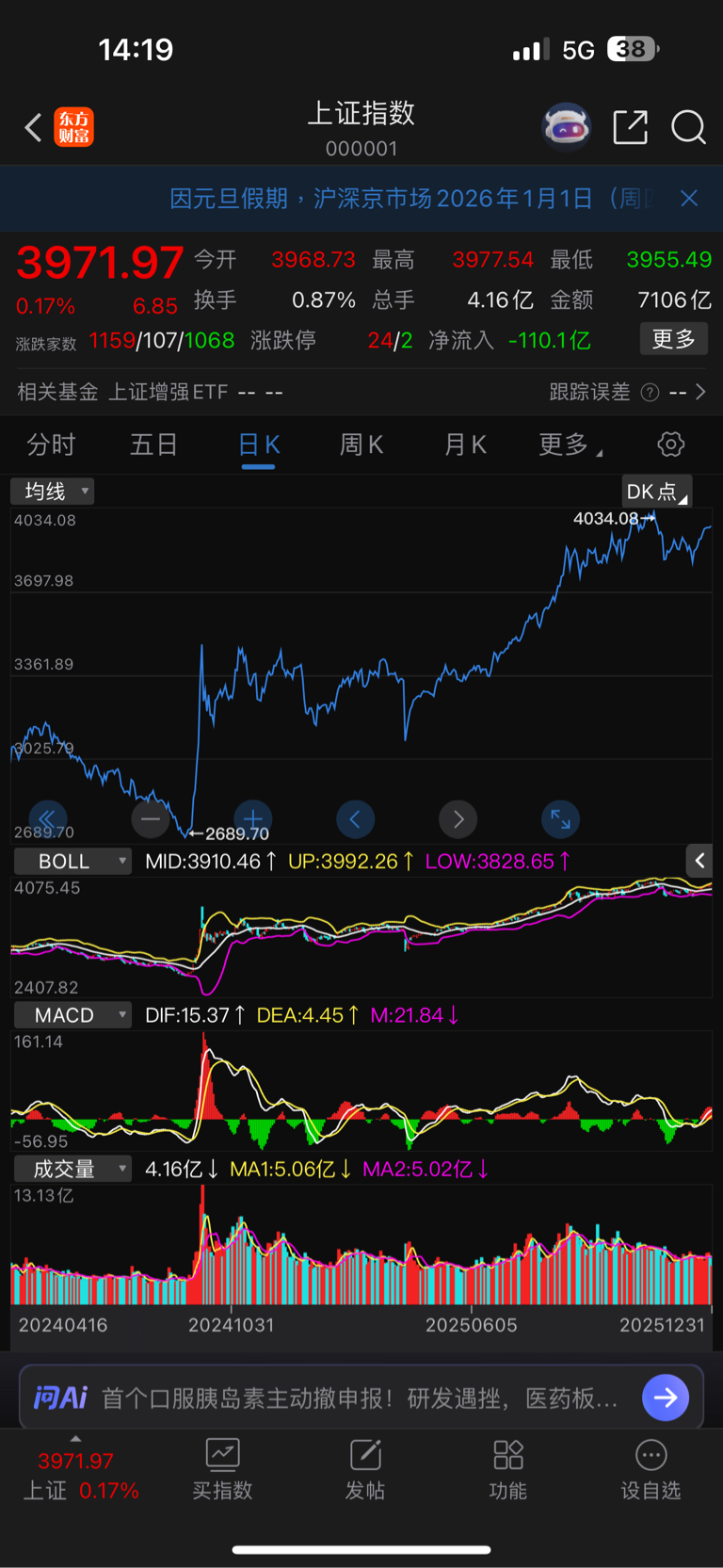Open the 成交量 indicator dropdown
Viewport: 723px width, 1568px height.
pyautogui.click(x=72, y=1169)
